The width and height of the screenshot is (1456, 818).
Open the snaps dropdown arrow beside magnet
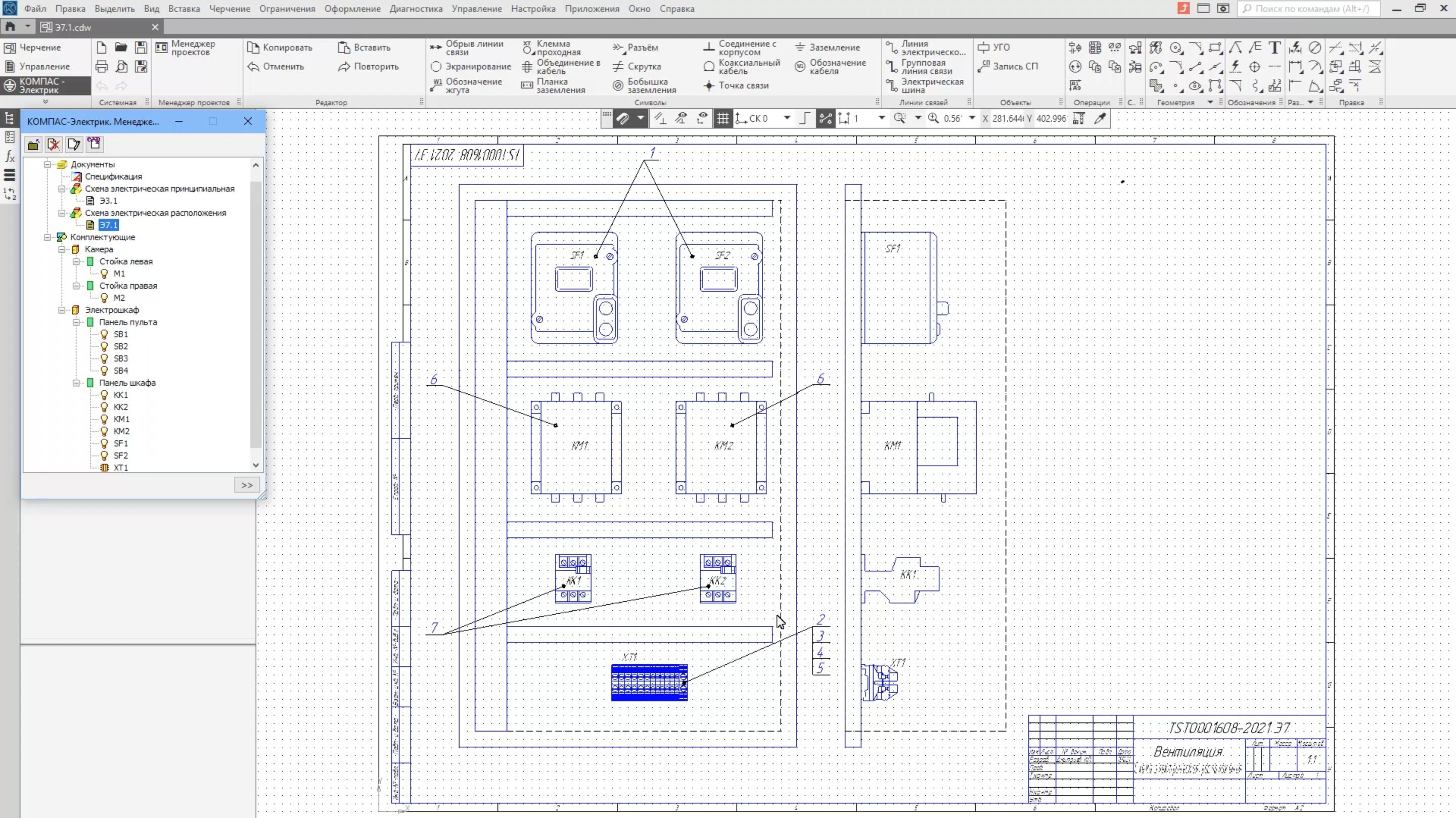coord(641,118)
